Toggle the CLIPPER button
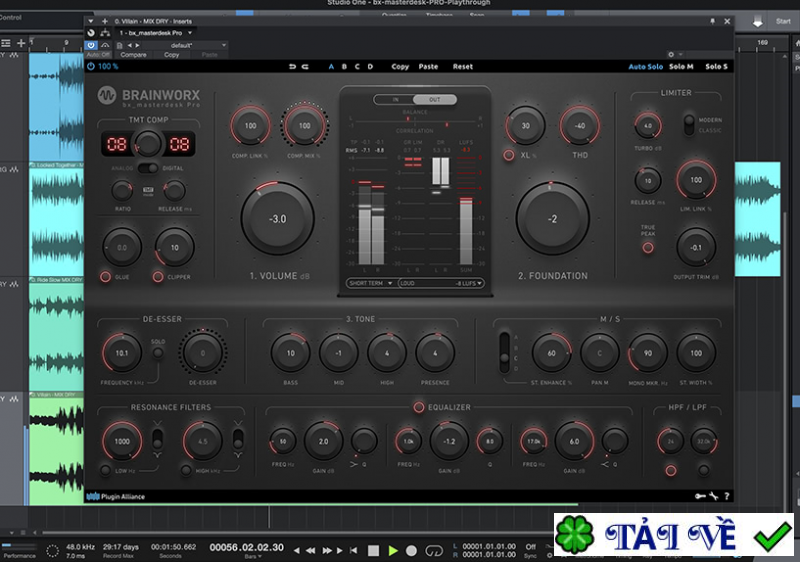 point(158,276)
